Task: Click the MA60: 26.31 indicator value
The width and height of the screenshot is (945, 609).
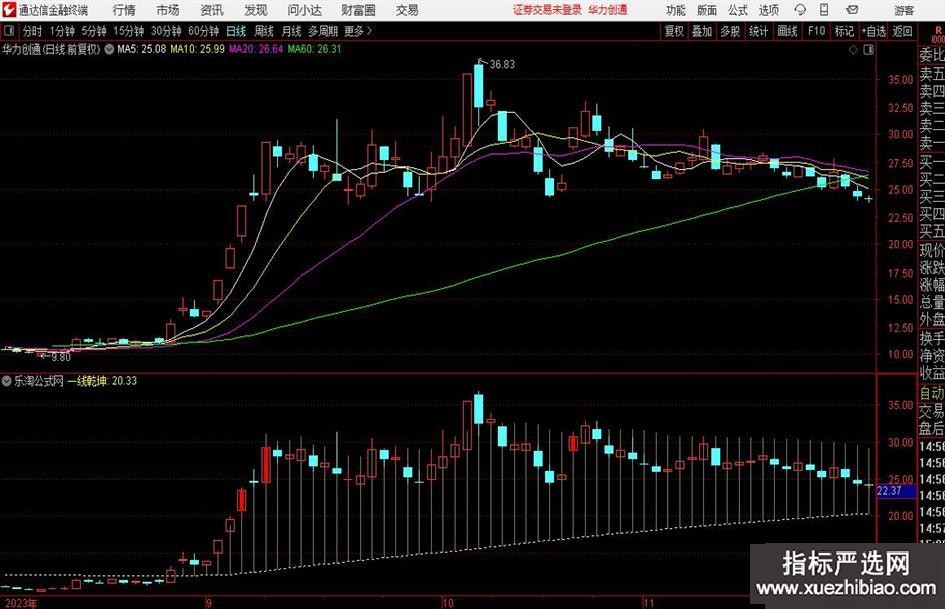Action: pyautogui.click(x=314, y=49)
